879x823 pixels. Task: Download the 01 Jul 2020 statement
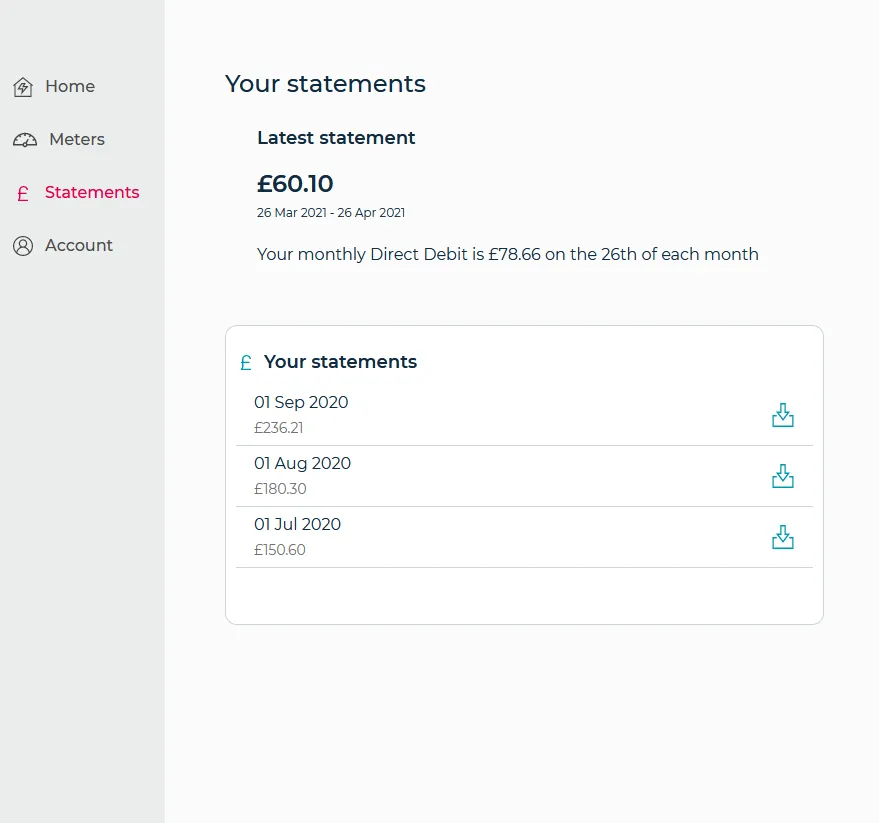point(783,538)
